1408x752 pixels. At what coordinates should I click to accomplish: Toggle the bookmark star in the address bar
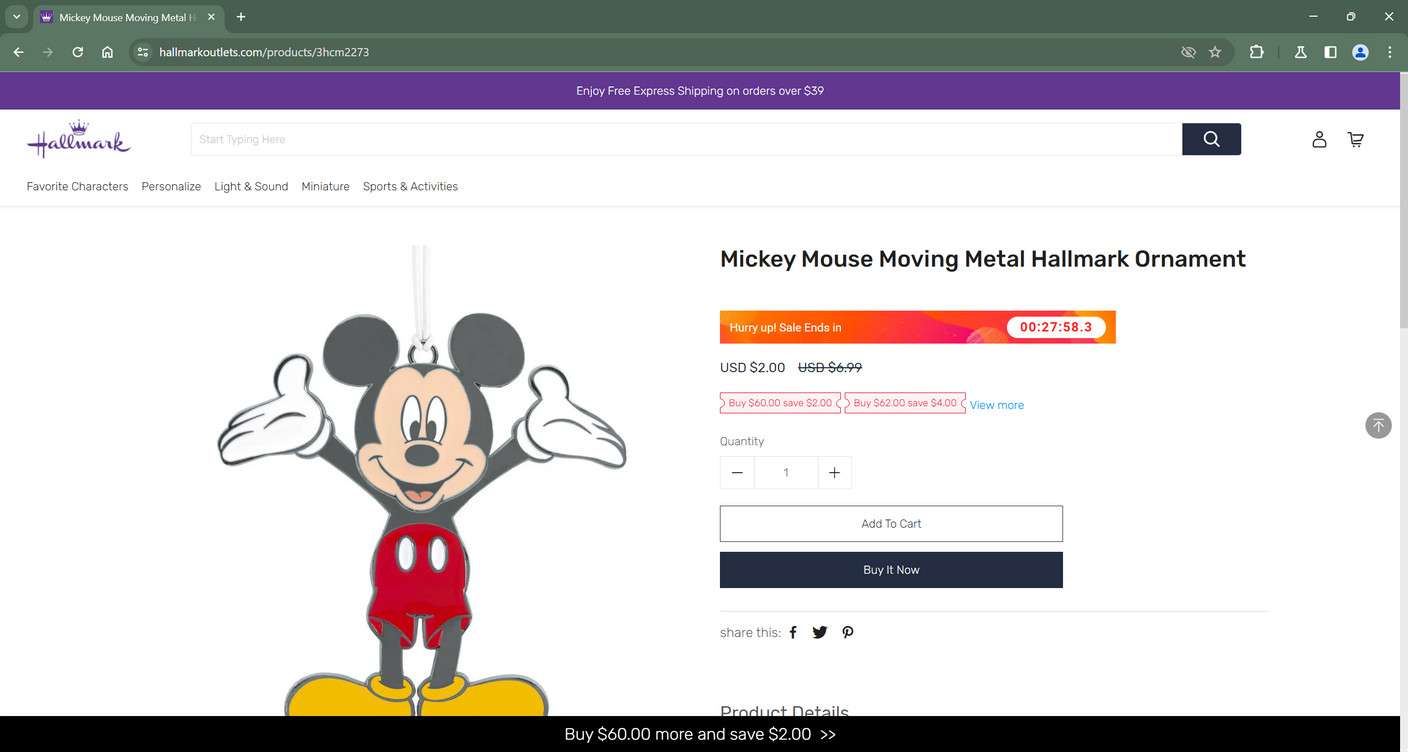click(x=1214, y=52)
